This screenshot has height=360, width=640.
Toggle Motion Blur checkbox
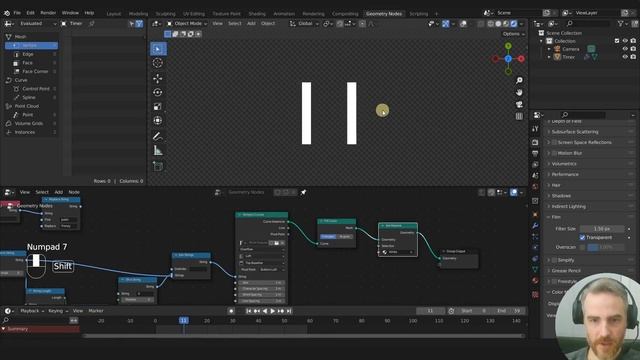tap(554, 153)
